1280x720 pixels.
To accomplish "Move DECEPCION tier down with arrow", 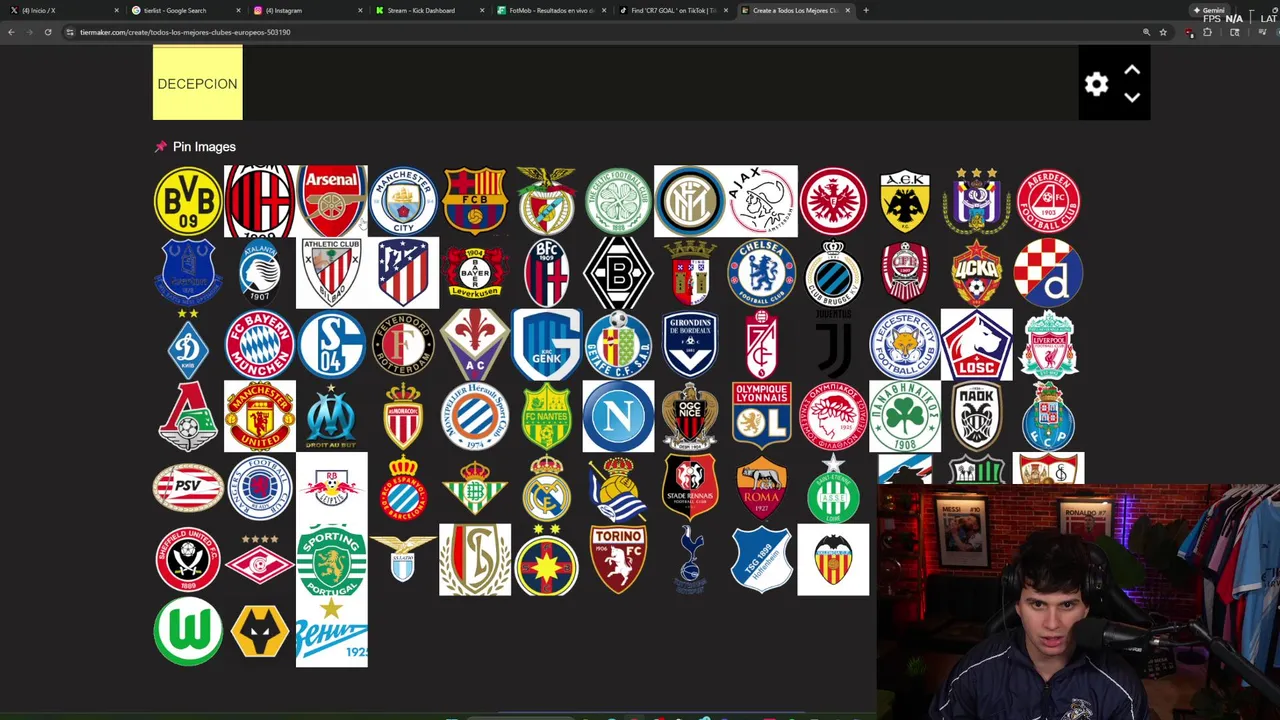I will pyautogui.click(x=1132, y=97).
